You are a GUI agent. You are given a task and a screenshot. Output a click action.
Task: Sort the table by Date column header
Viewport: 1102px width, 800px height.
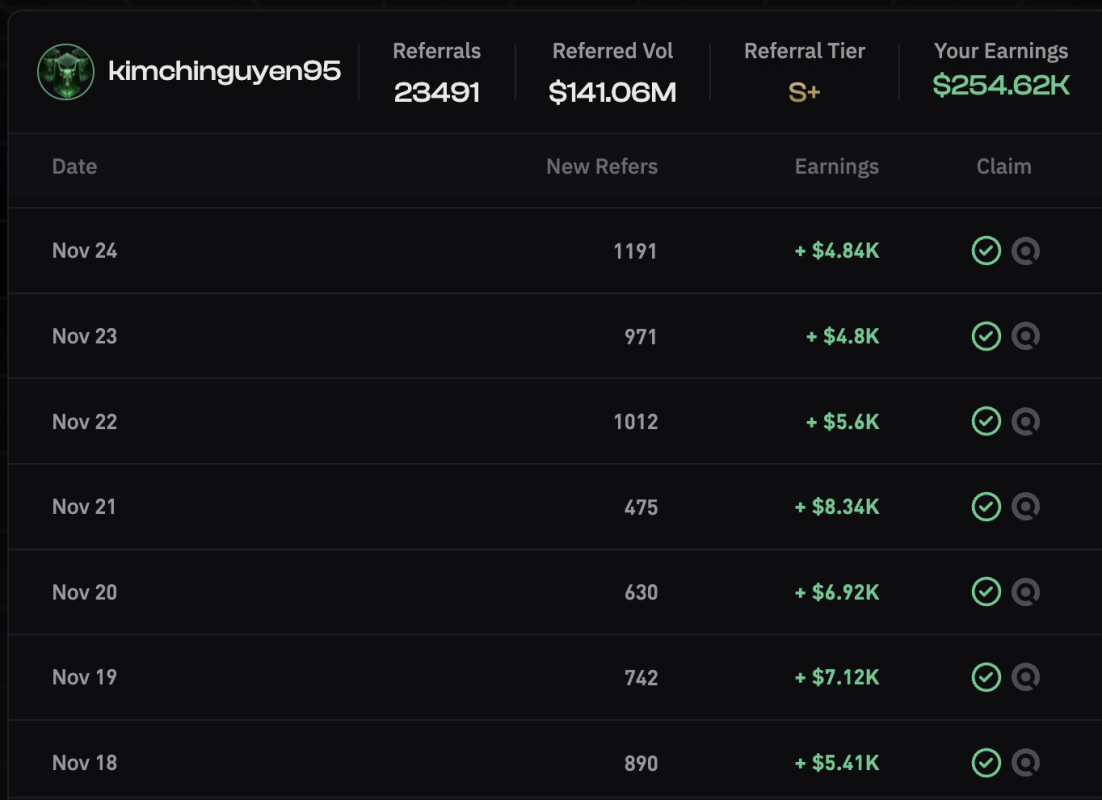coord(75,167)
